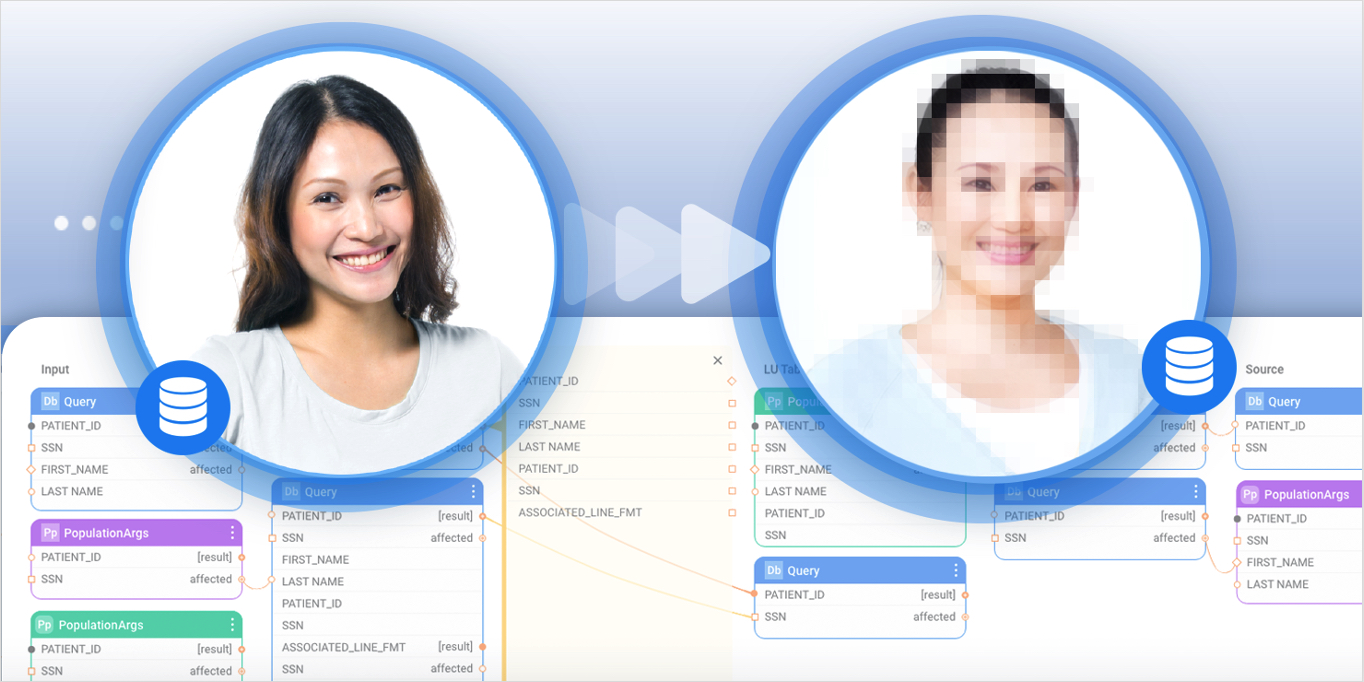Viewport: 1364px width, 682px height.
Task: Click the orange output port of ASSOCIATED_LINE_FMT [result]
Action: (483, 647)
